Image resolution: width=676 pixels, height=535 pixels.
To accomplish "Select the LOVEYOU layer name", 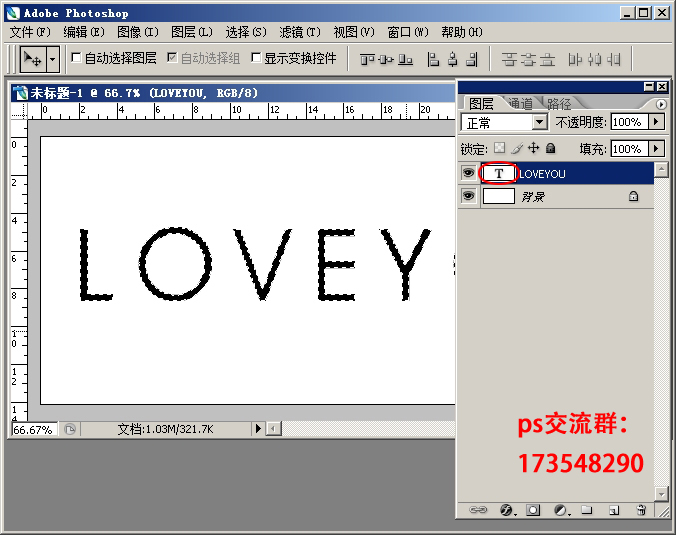I will (x=542, y=174).
